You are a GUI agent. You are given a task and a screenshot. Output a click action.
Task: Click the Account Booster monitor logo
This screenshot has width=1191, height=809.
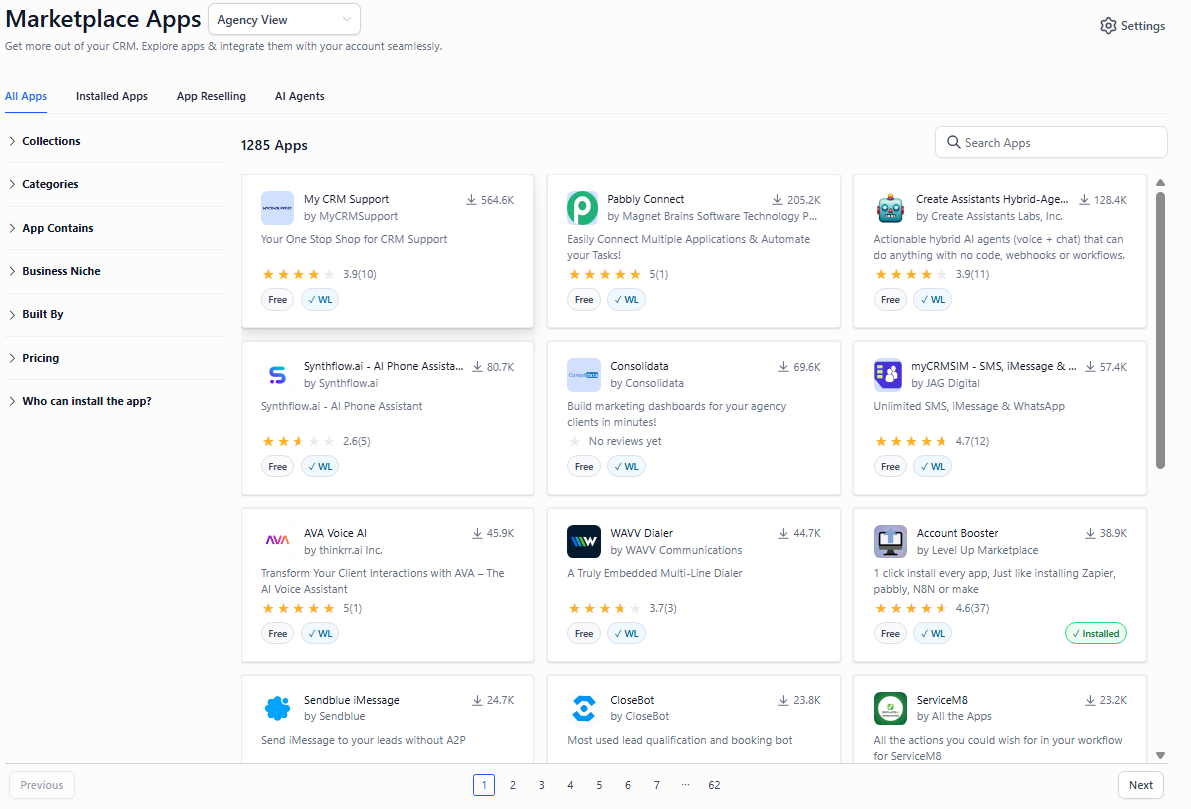point(890,542)
